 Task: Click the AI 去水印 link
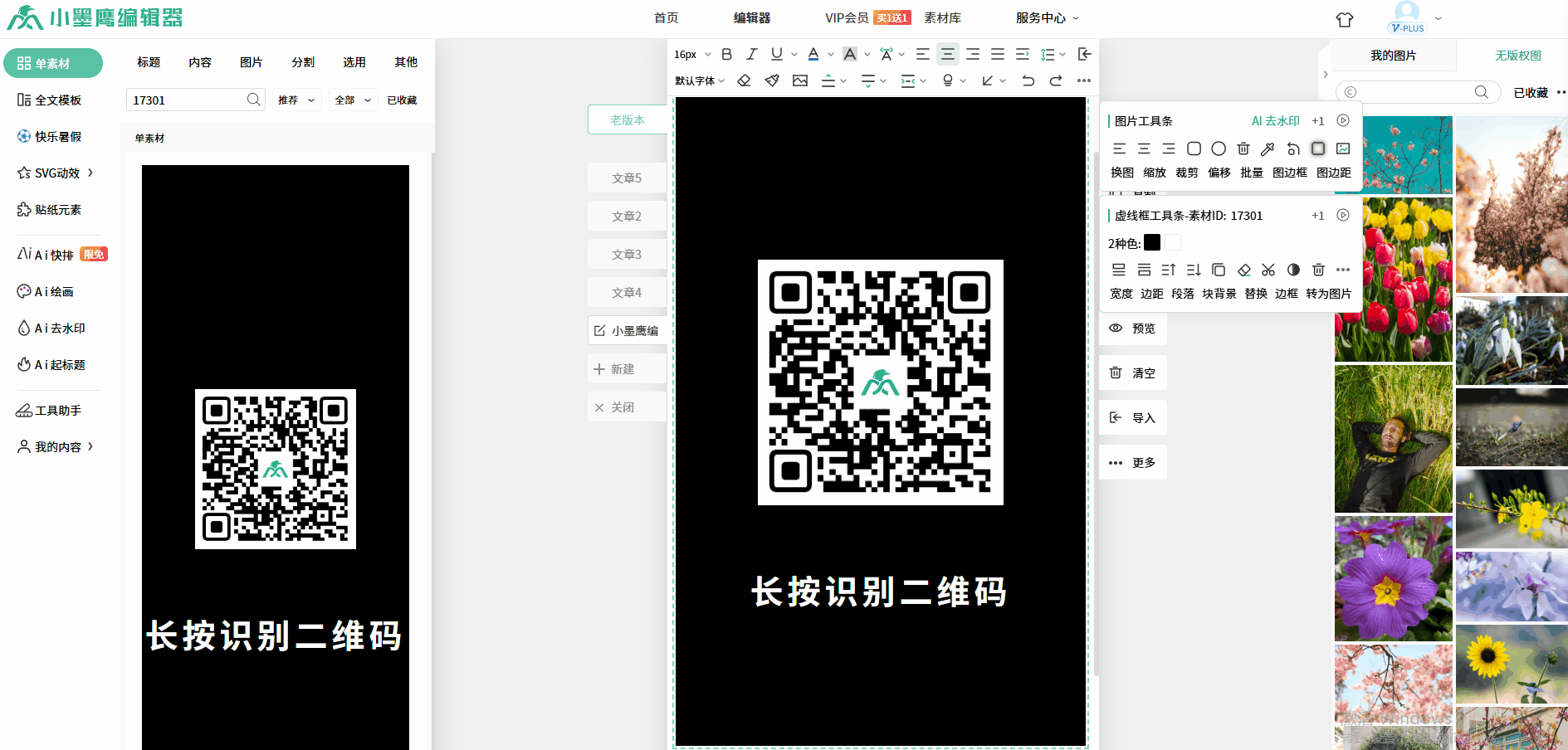tap(1276, 120)
